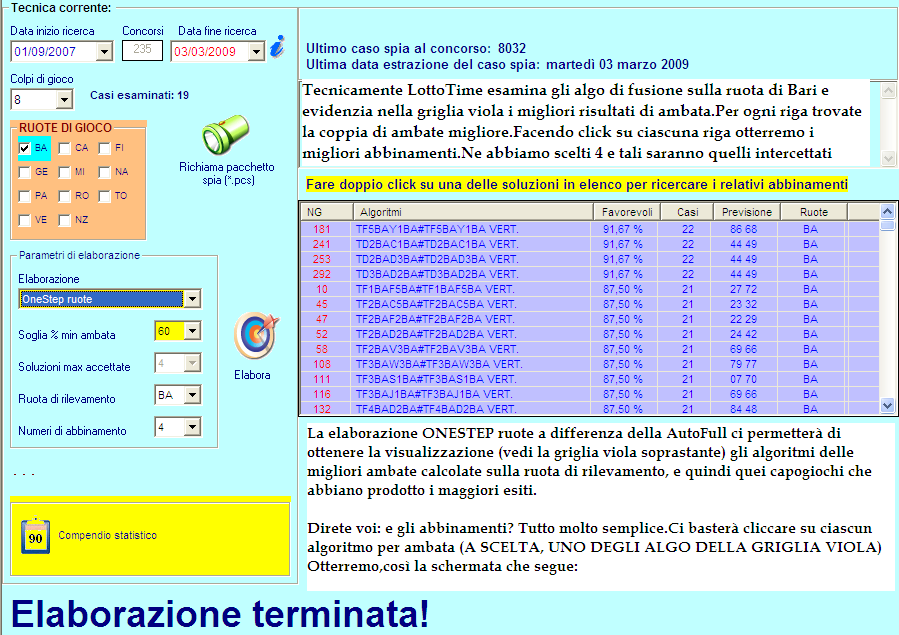Viewport: 899px width, 635px height.
Task: Click scroll down arrow of results grid
Action: 887,406
